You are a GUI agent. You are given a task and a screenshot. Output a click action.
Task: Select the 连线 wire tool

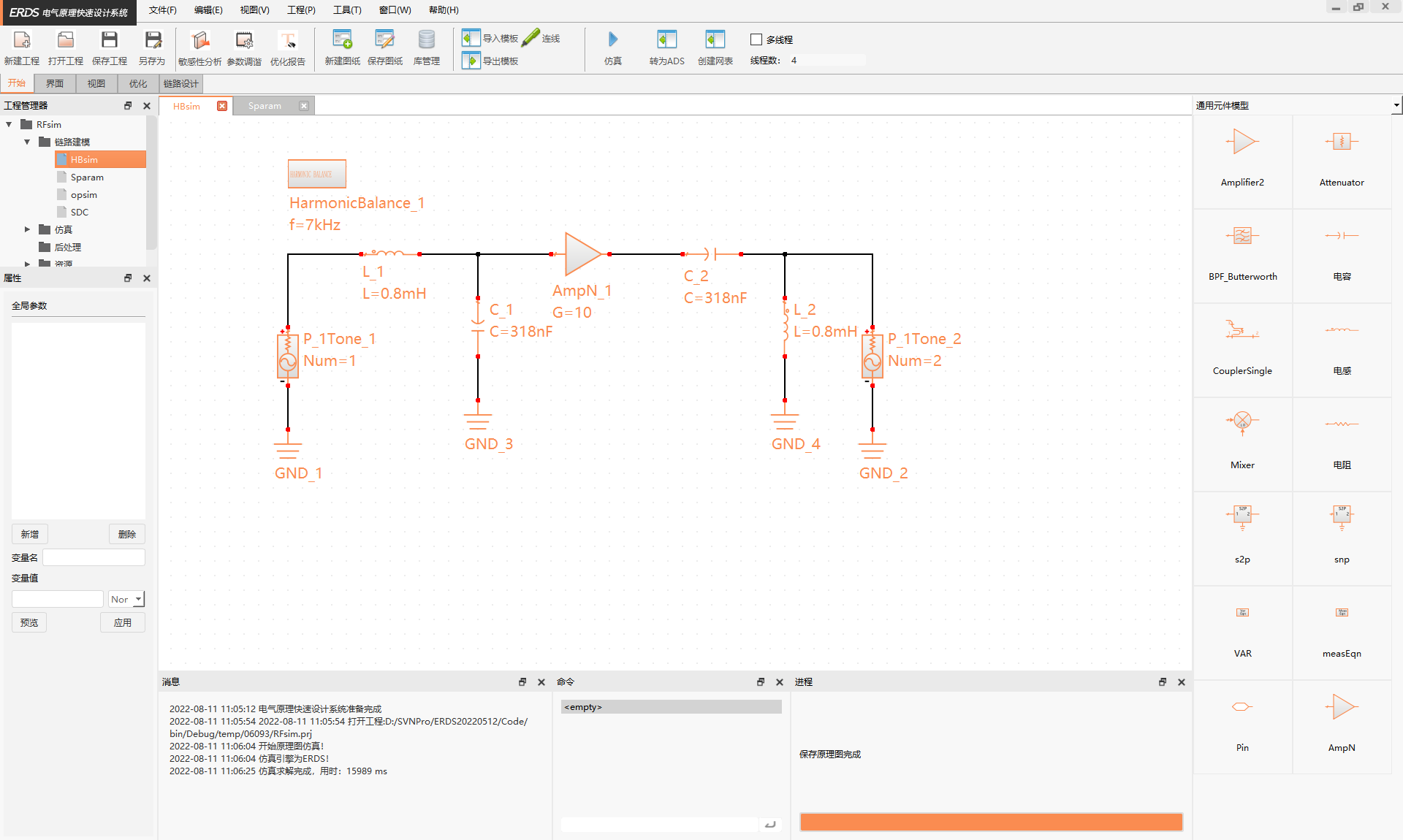point(541,38)
